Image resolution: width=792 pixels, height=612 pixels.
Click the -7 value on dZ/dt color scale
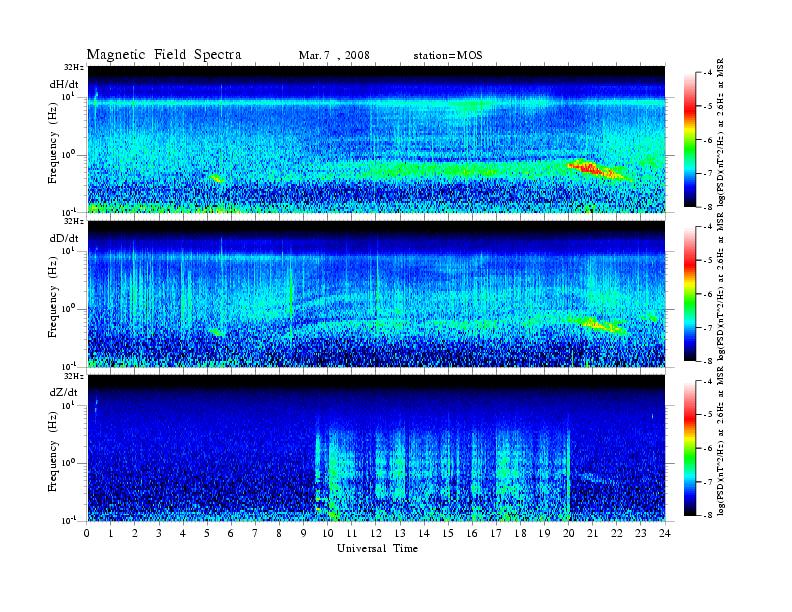point(708,482)
